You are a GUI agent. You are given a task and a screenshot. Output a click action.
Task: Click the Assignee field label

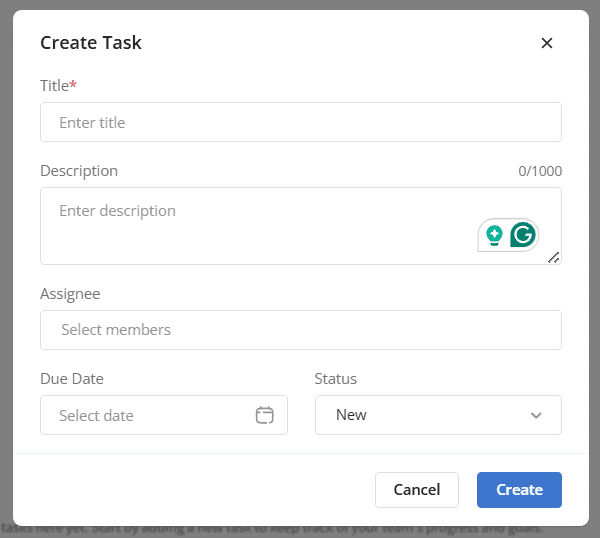tap(70, 294)
